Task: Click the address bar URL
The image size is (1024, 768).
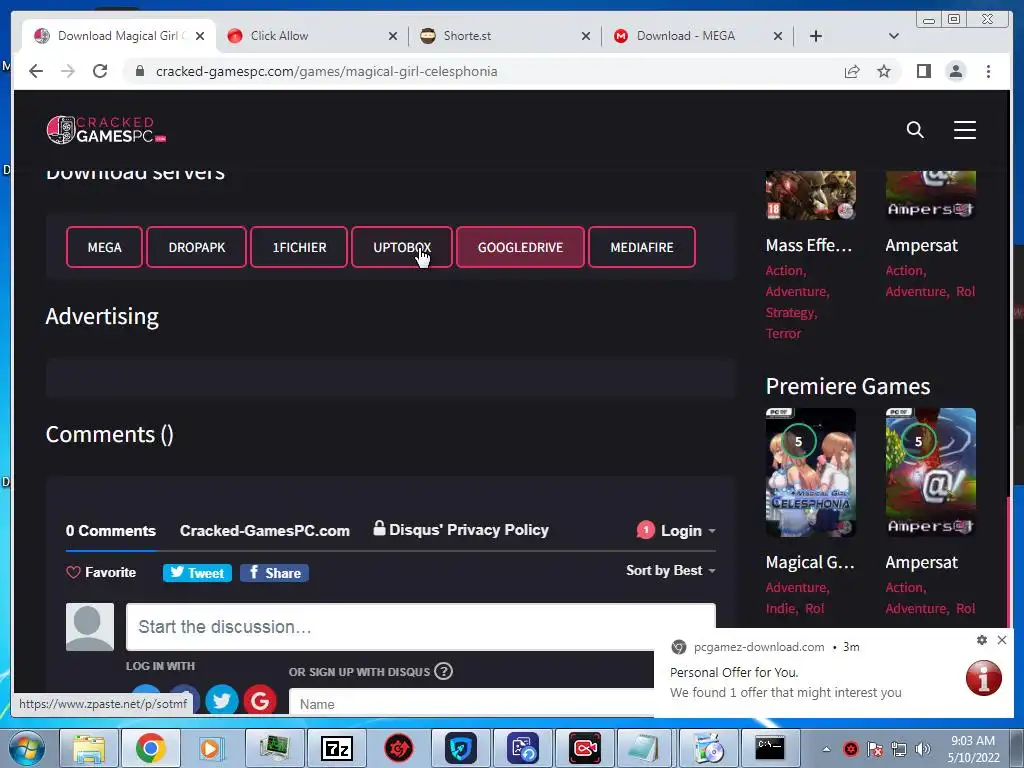Action: [327, 71]
